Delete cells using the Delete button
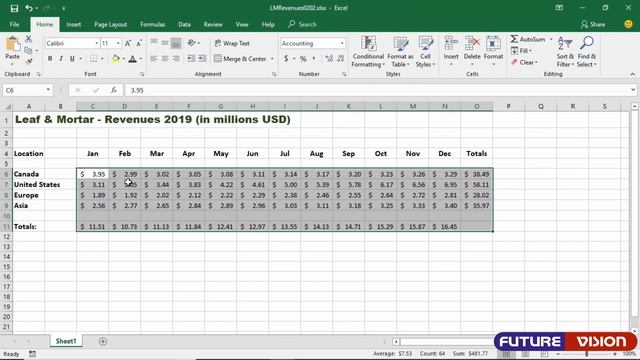The height and width of the screenshot is (360, 640). (x=472, y=52)
